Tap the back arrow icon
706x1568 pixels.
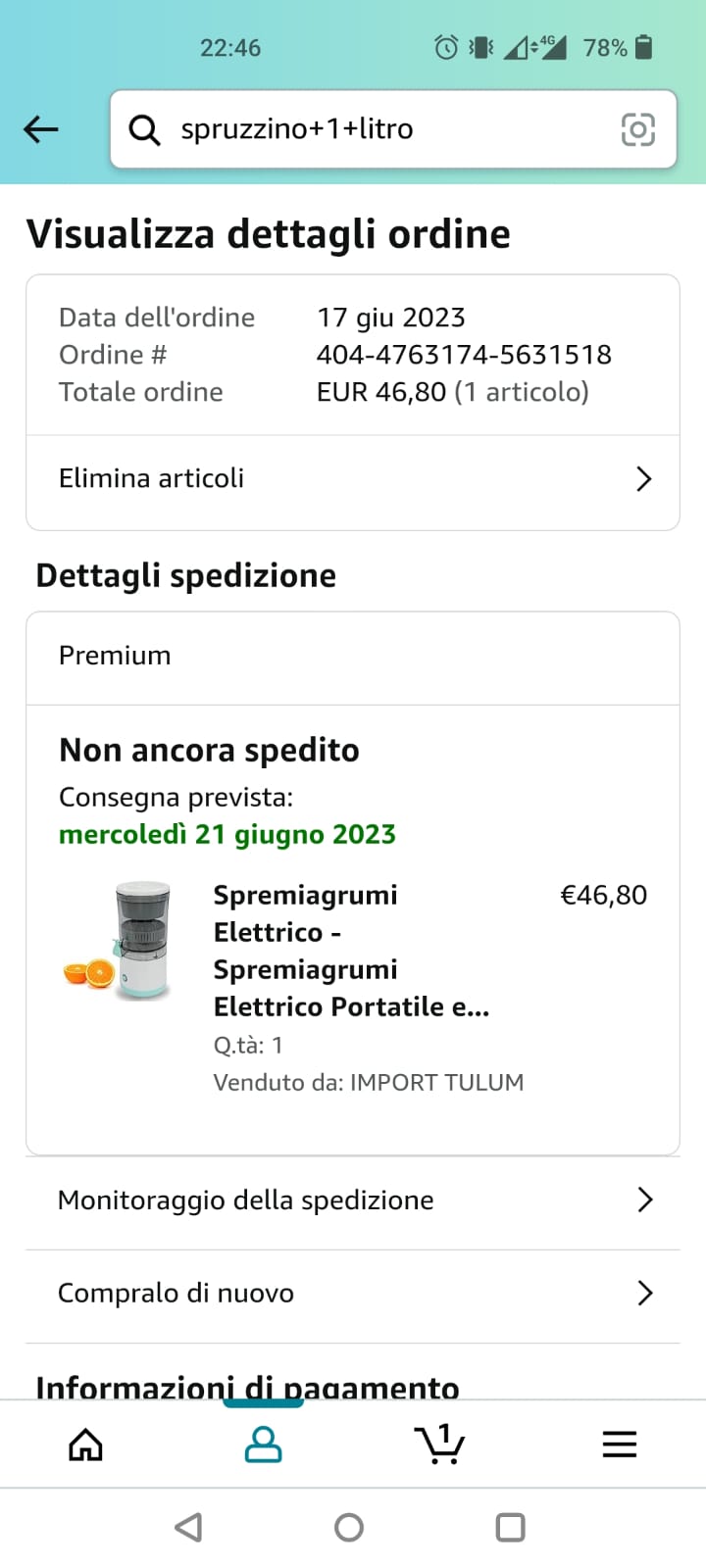click(x=41, y=129)
